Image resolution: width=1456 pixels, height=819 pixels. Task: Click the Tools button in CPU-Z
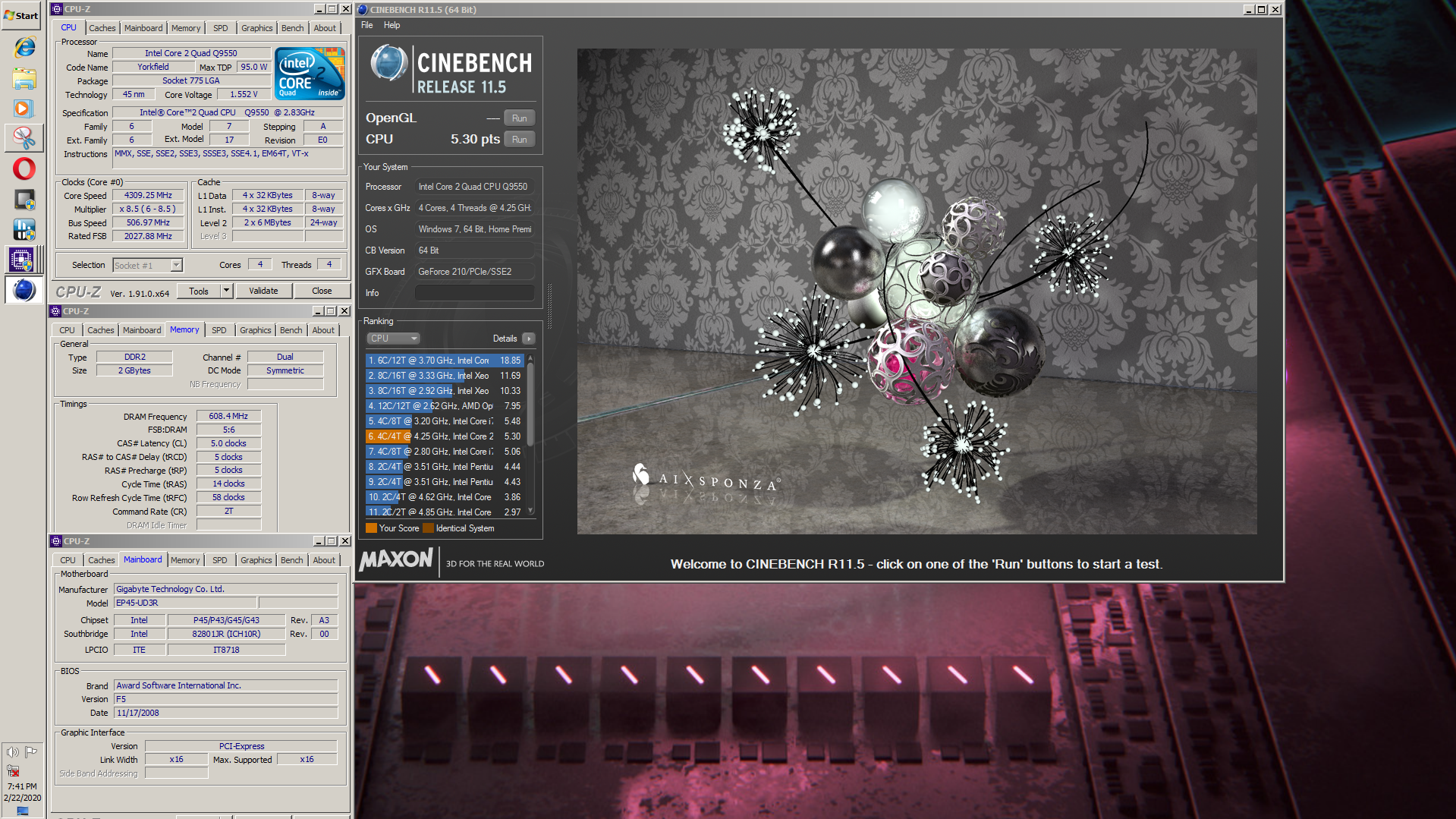point(199,291)
